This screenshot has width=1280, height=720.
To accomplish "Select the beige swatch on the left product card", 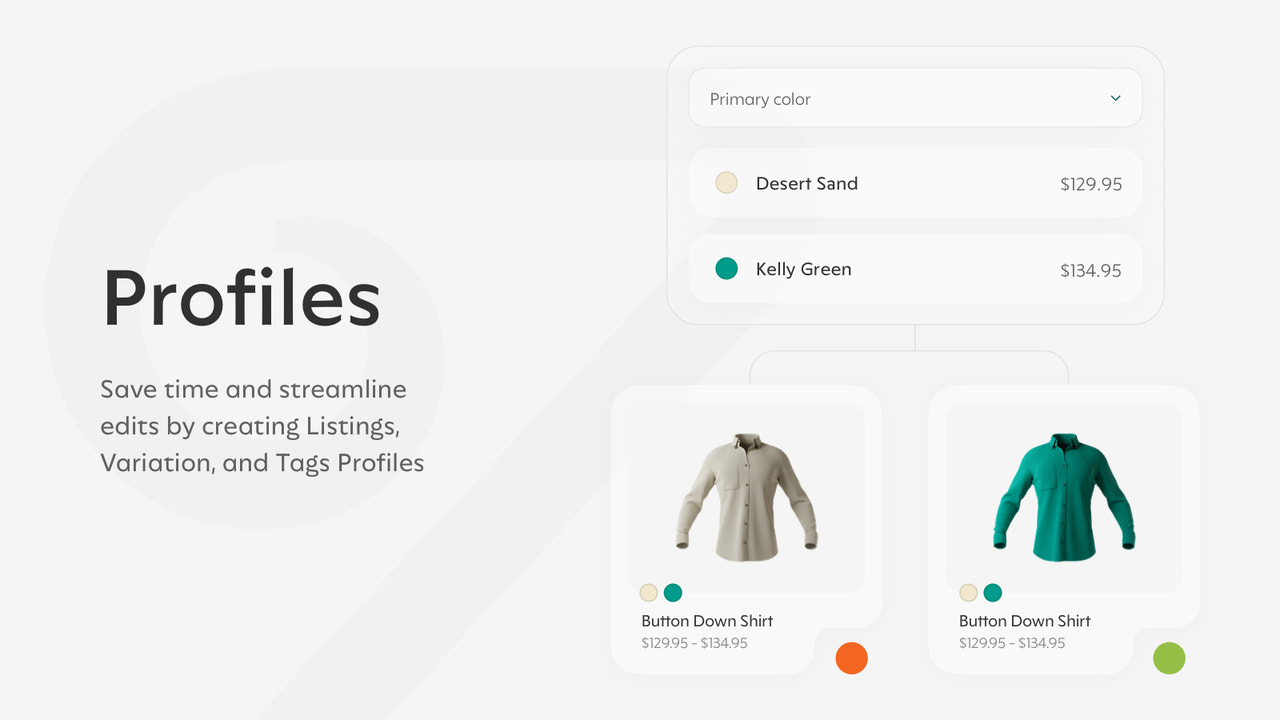I will point(649,592).
